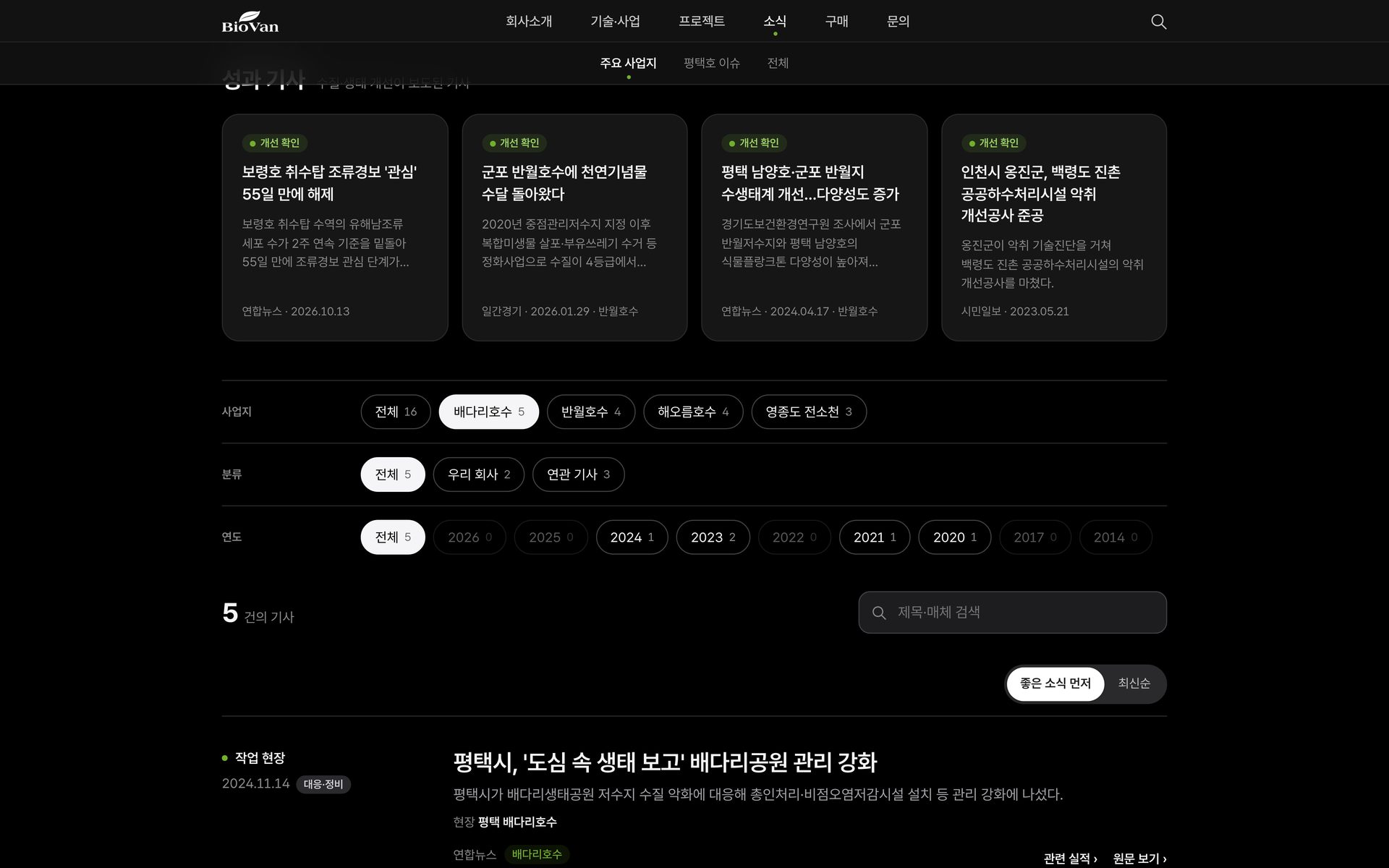
Task: Filter articles by year 2021
Action: (875, 537)
